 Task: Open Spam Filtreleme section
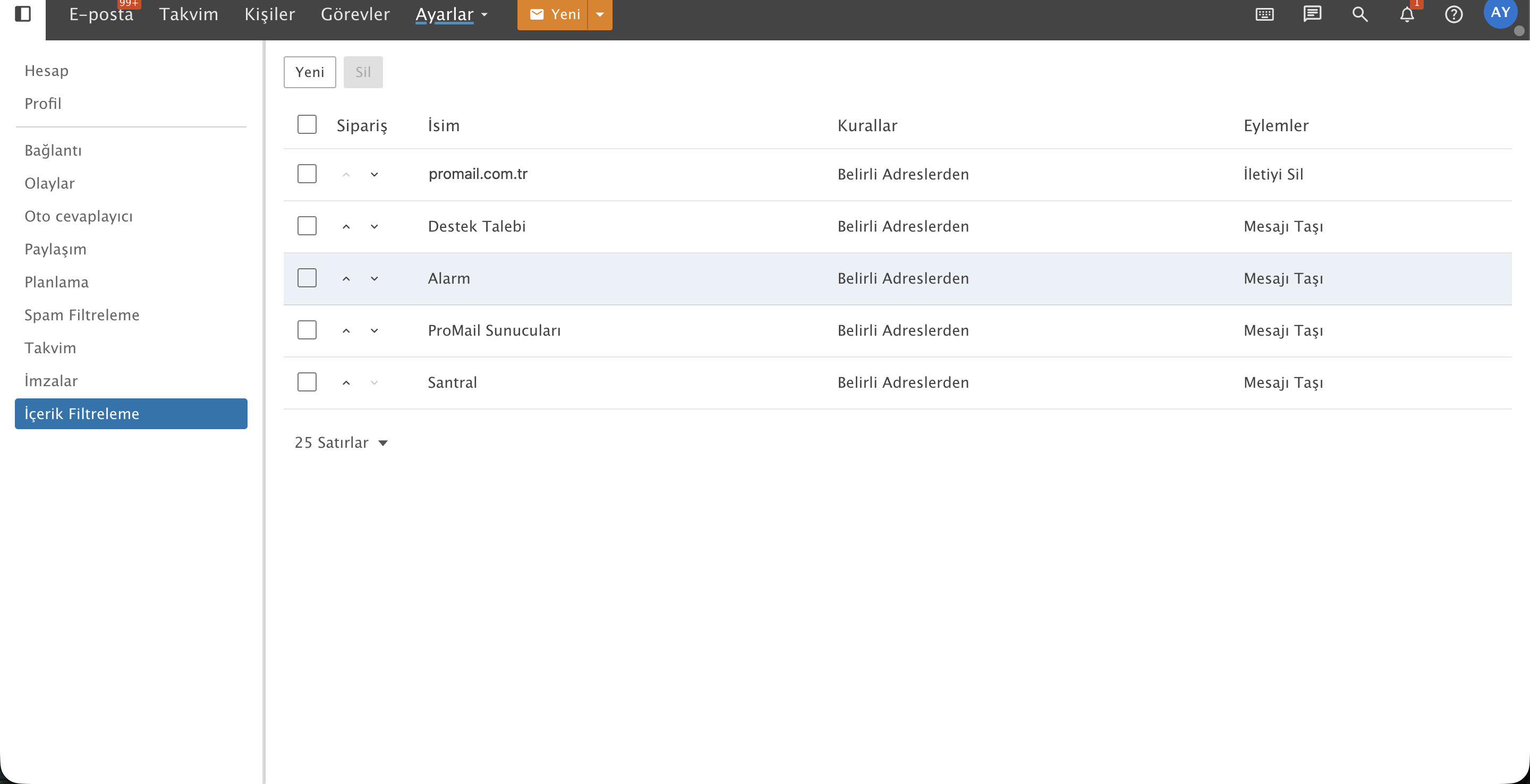coord(82,315)
